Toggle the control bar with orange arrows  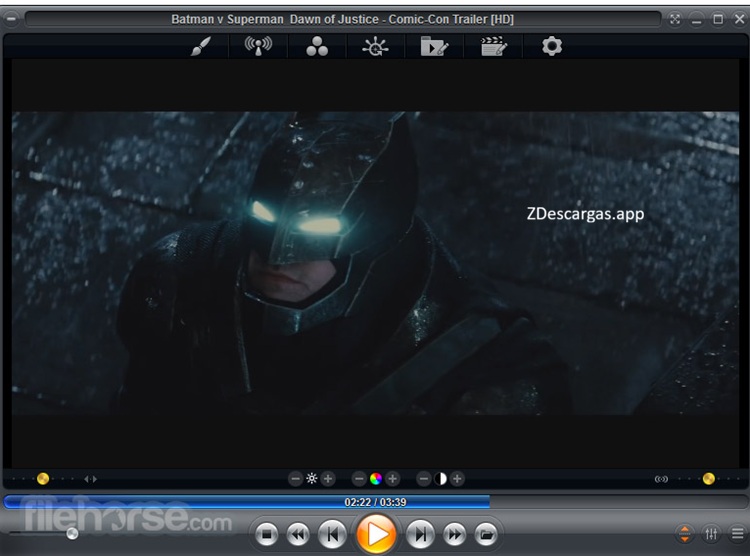(x=685, y=534)
